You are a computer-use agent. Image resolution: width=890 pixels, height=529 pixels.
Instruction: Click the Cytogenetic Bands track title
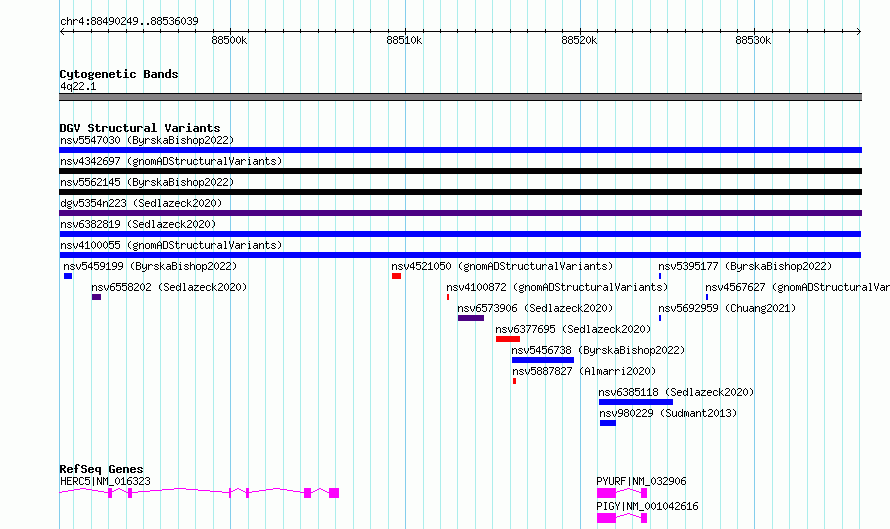119,74
